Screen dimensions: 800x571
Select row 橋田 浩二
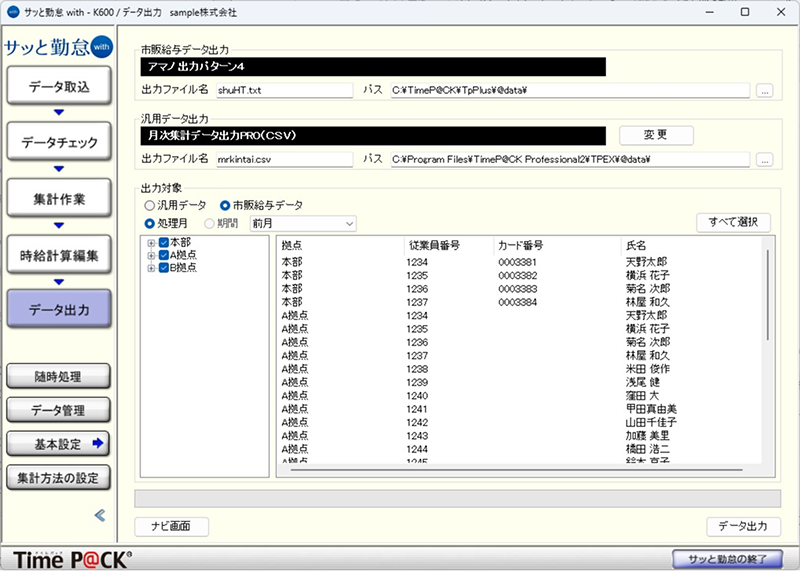click(x=520, y=449)
